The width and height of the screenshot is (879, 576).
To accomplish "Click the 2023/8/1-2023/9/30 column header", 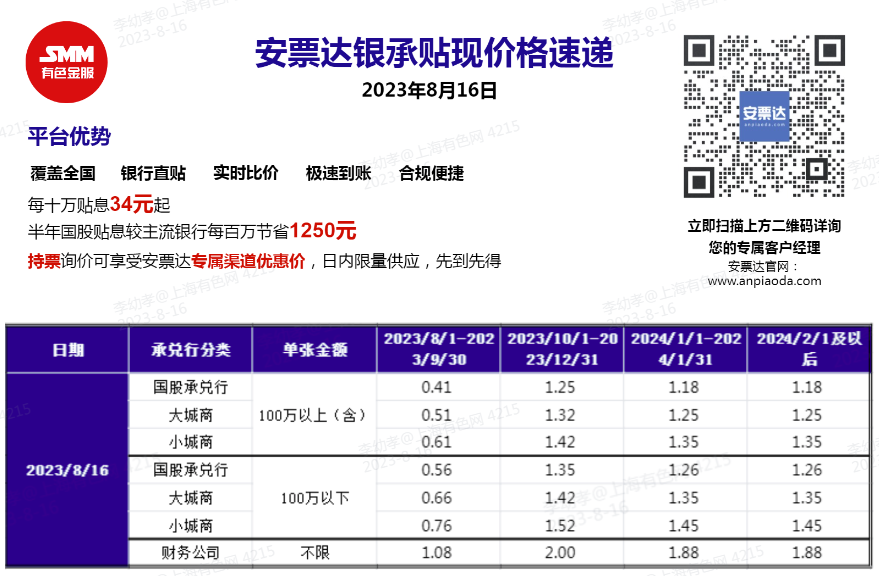I will (x=438, y=349).
